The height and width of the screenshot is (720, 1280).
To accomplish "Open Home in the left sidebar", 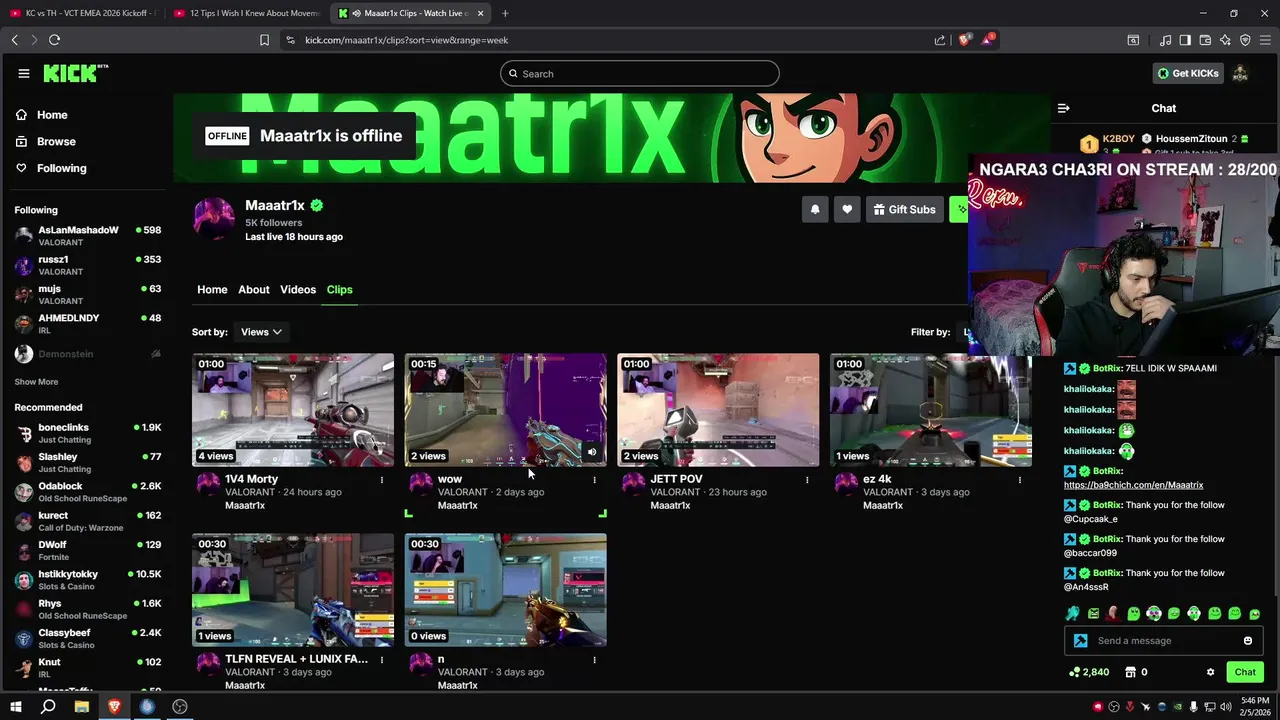I will click(x=41, y=115).
